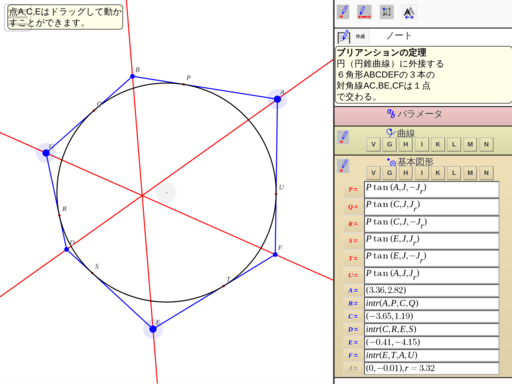The height and width of the screenshot is (384, 512).
Task: Click the pencil icon in the 基本図形 section
Action: 343,166
